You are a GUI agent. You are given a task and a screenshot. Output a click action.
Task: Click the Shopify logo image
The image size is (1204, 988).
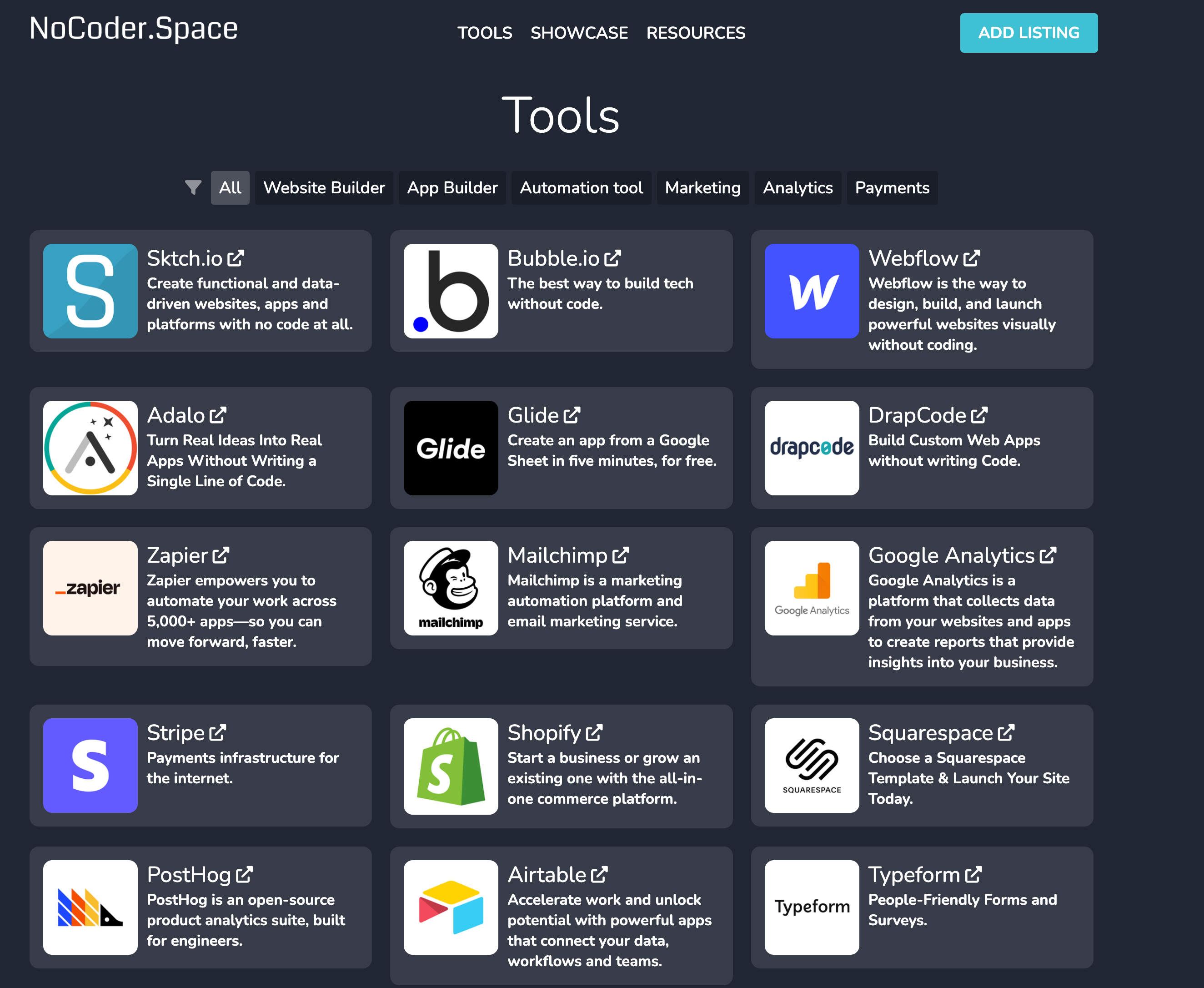(x=451, y=766)
